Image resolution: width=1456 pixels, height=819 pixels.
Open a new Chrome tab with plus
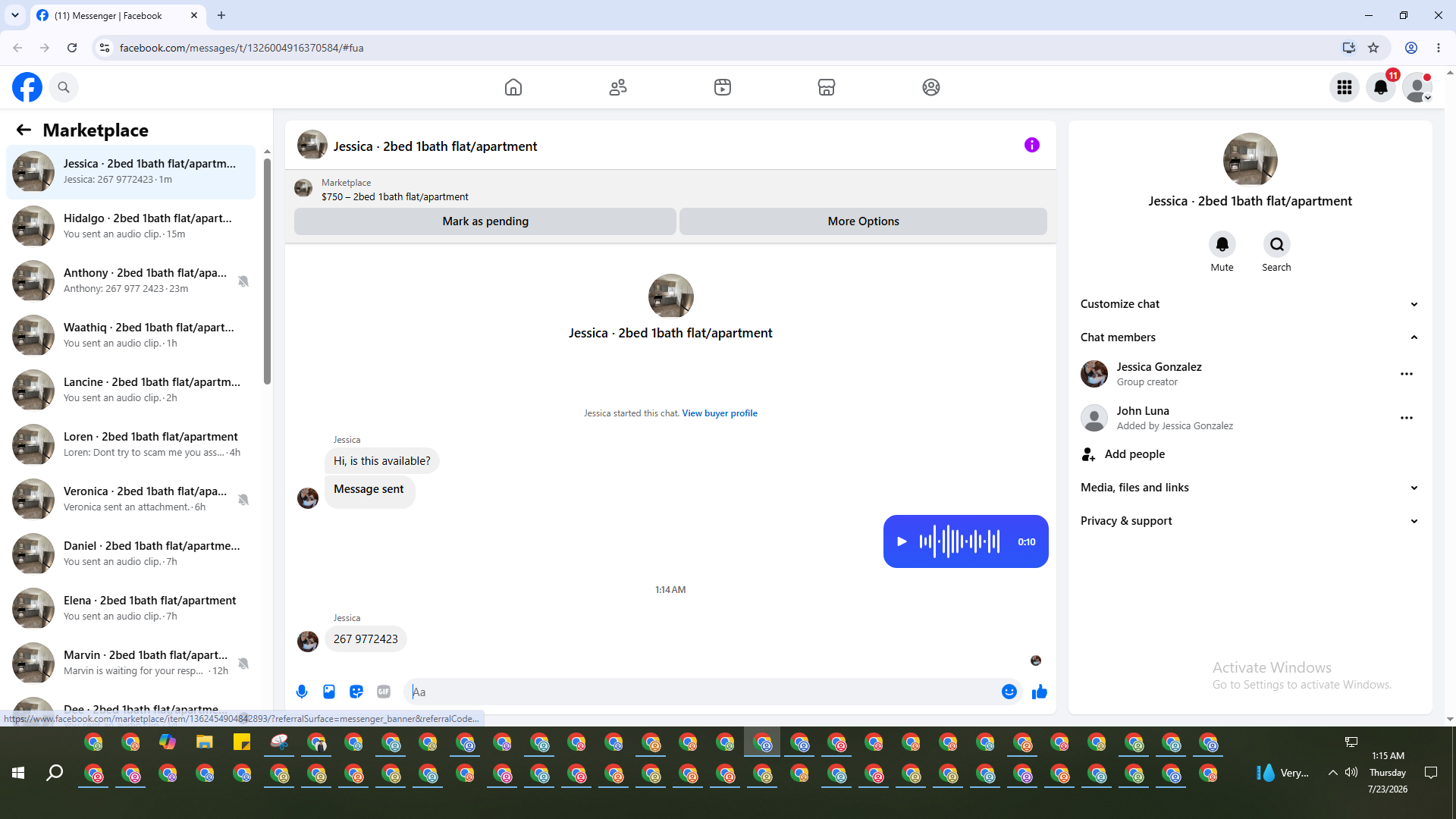click(221, 15)
